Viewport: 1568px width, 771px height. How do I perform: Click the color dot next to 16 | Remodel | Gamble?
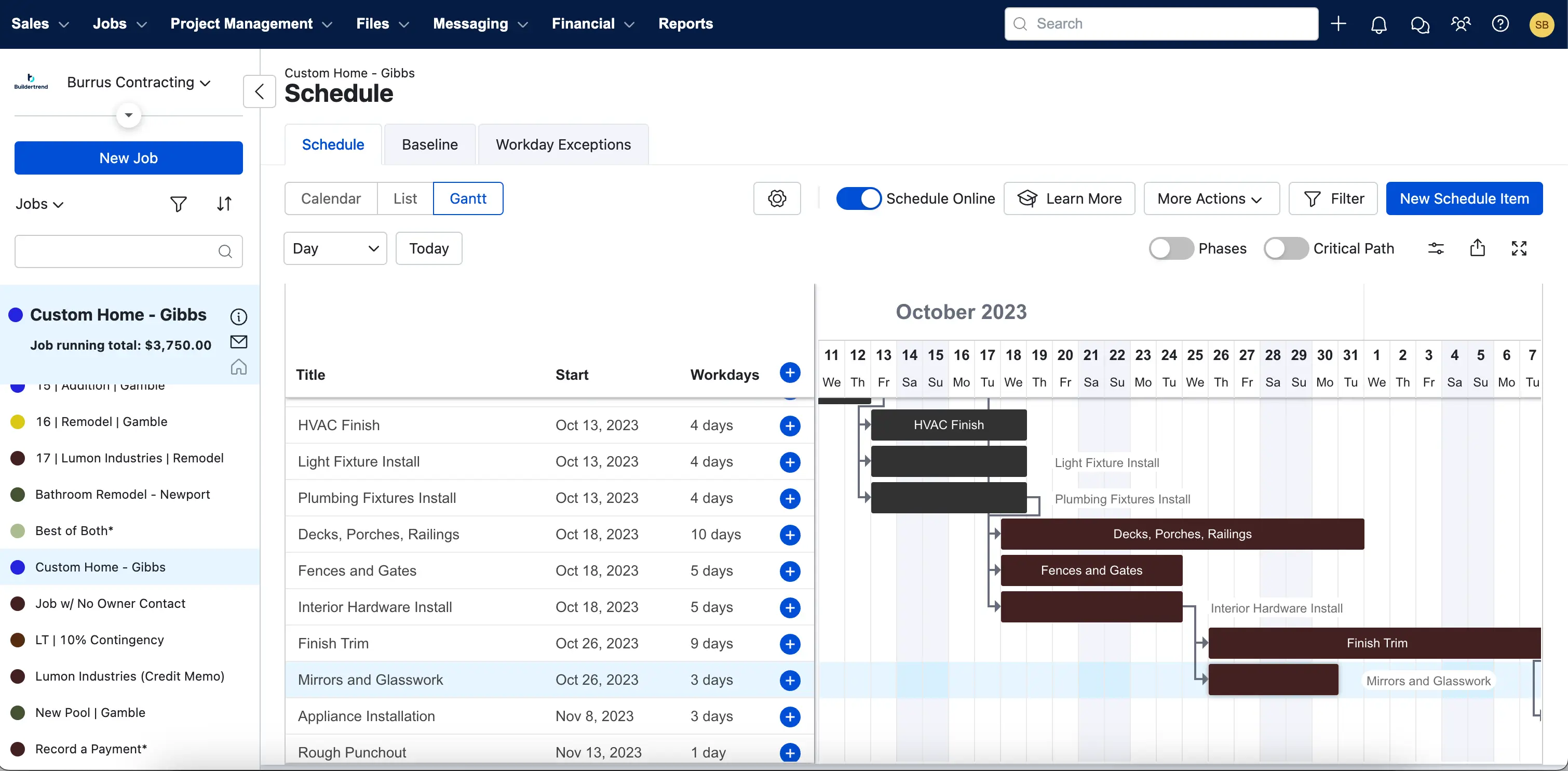click(17, 421)
